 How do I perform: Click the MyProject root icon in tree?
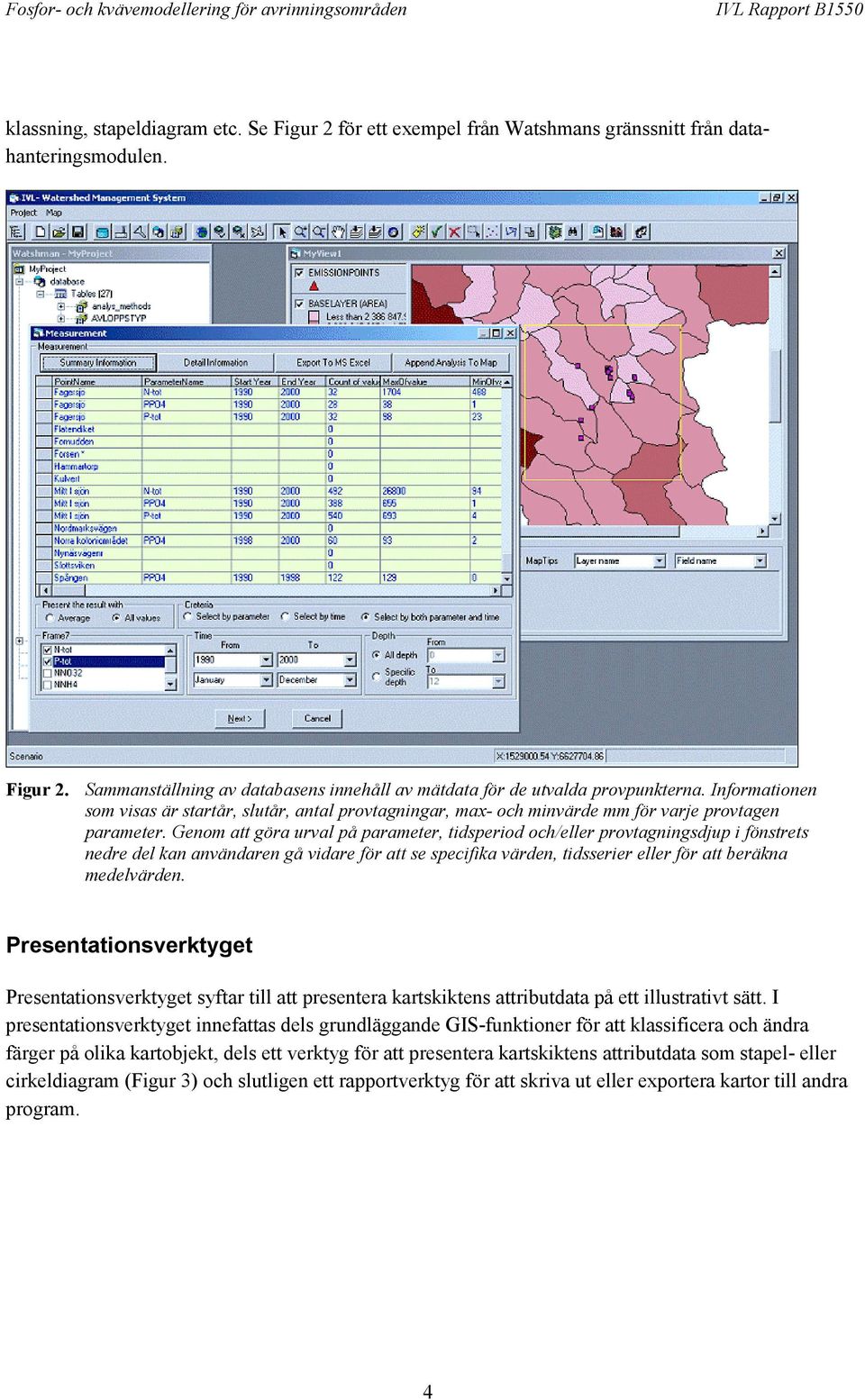[20, 268]
